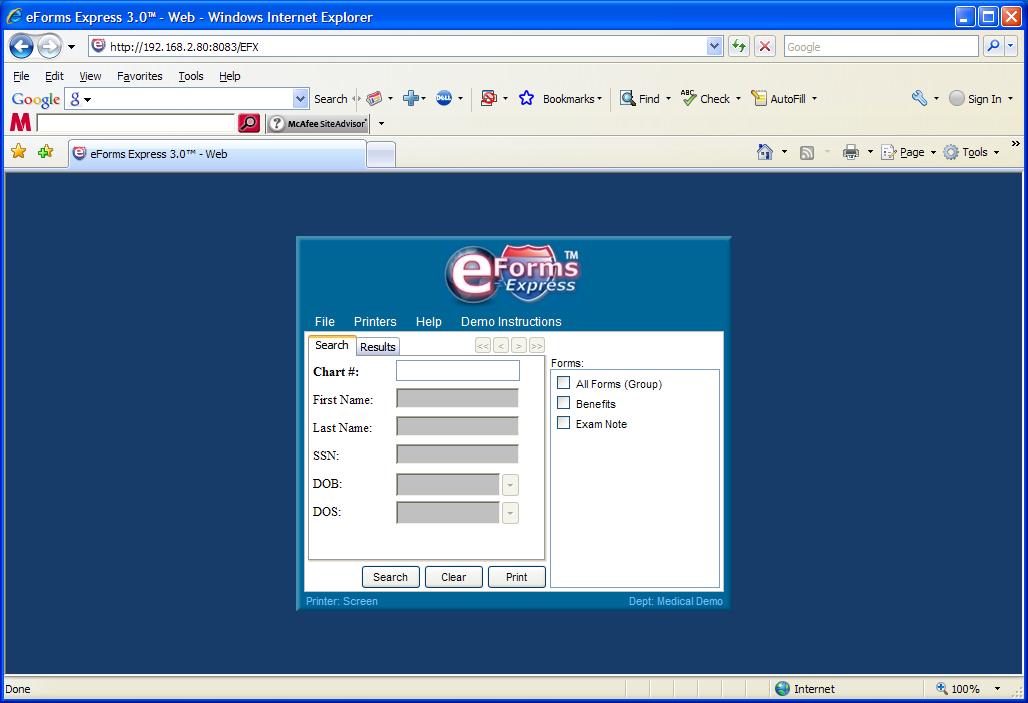Click the popup blocker icon in Google toolbar

coord(488,98)
